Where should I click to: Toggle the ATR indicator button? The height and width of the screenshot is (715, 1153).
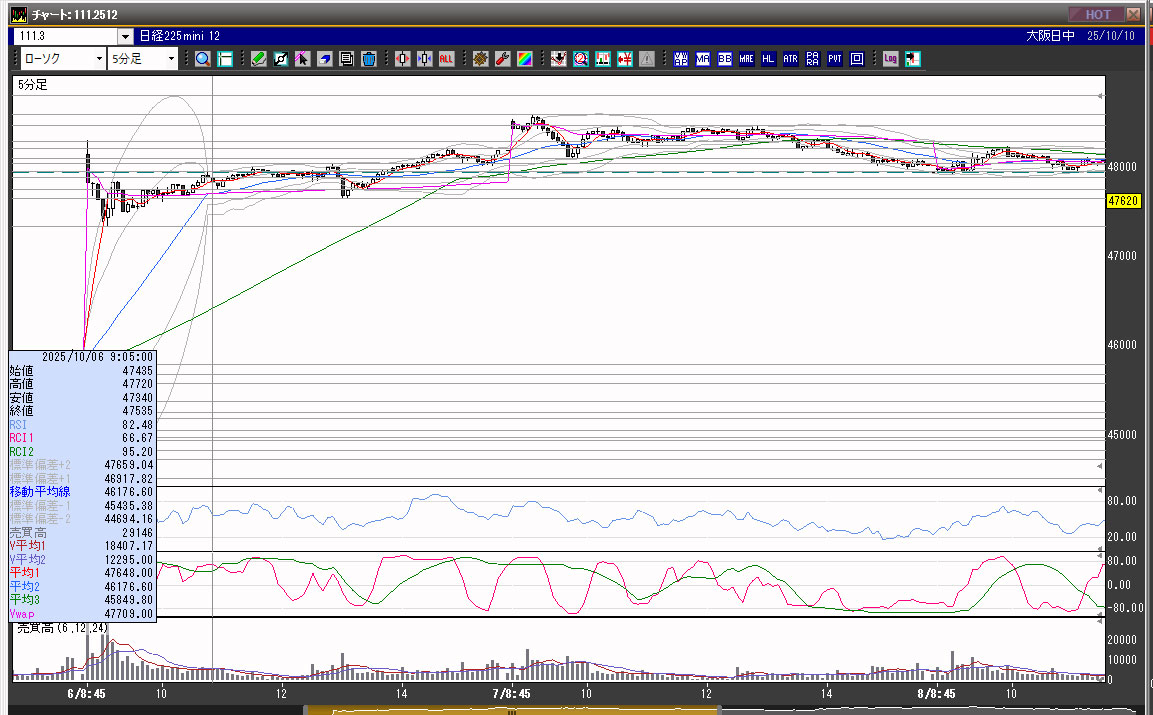(790, 59)
